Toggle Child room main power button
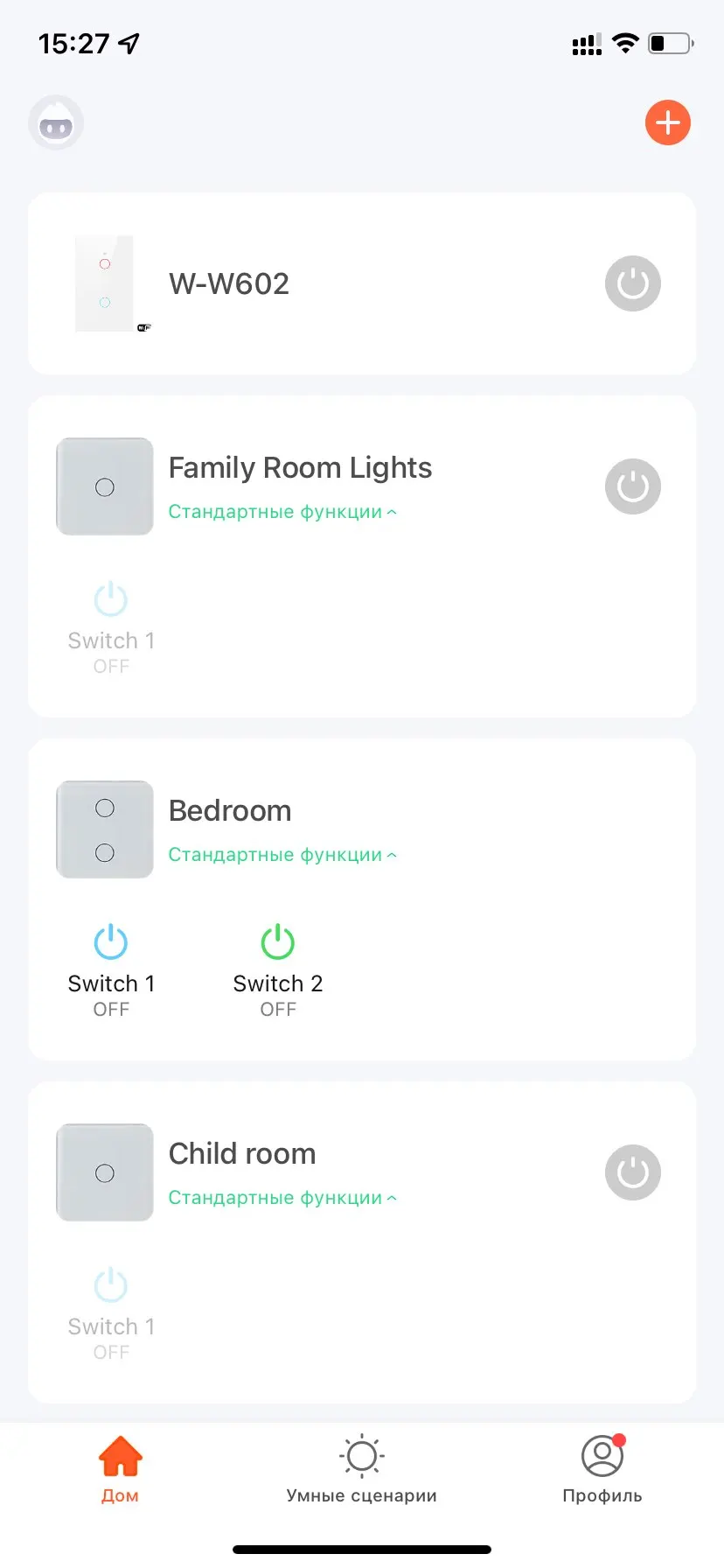Screen dimensions: 724x1568 632,1172
